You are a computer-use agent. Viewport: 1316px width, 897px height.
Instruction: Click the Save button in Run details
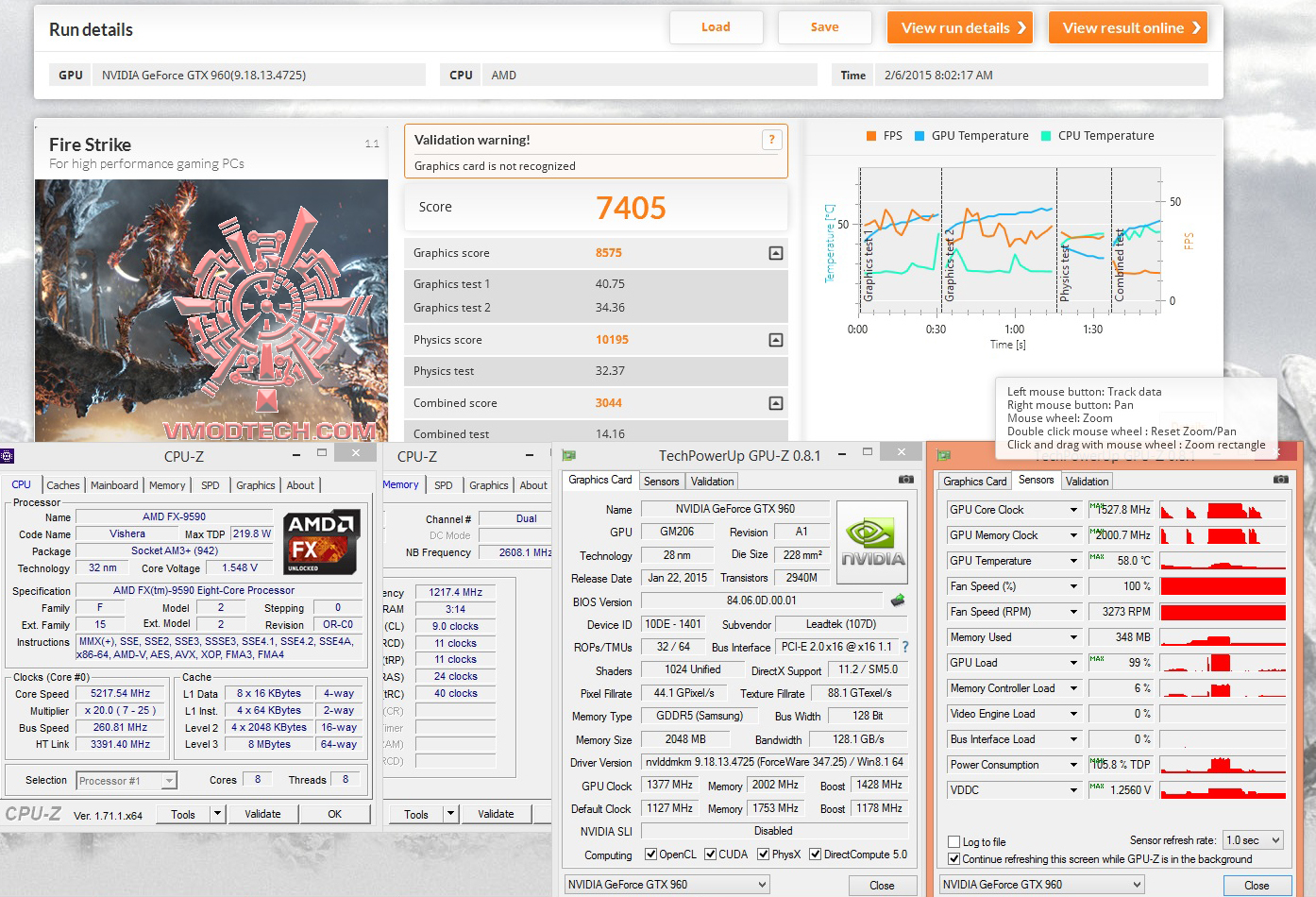click(824, 27)
